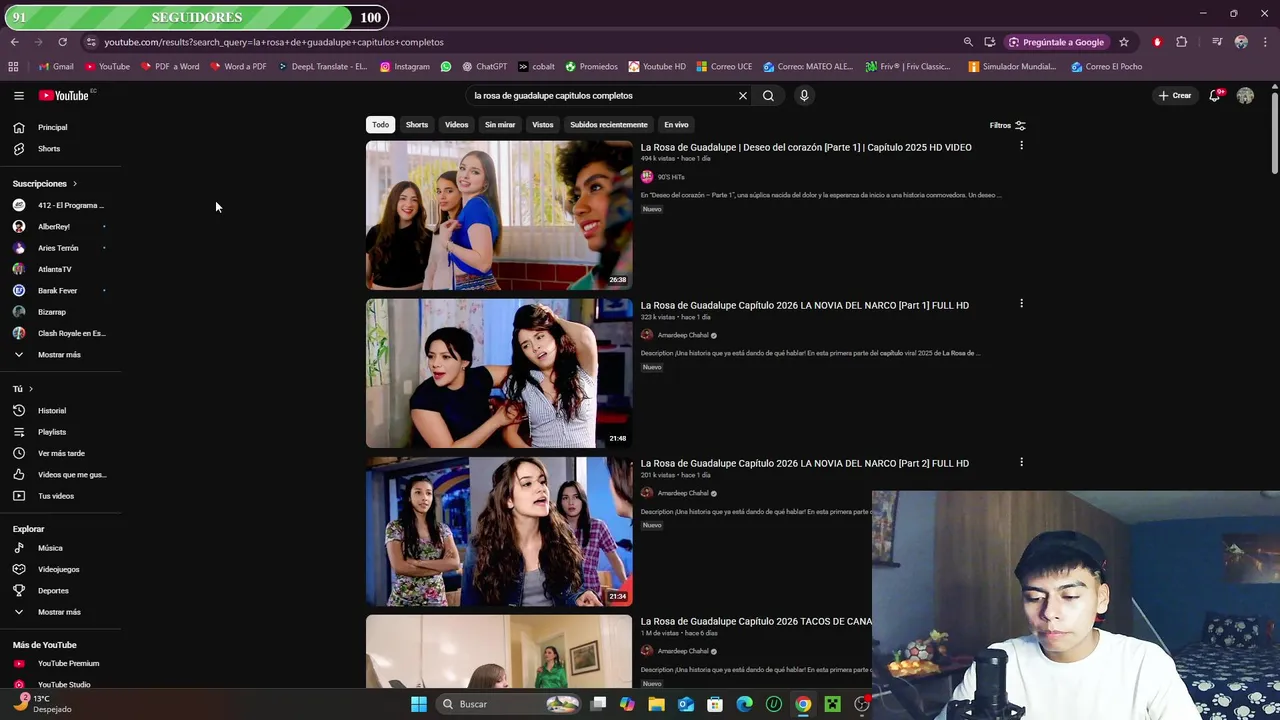Viewport: 1280px width, 720px height.
Task: Select the Subidos recientemente filter chip
Action: (609, 125)
